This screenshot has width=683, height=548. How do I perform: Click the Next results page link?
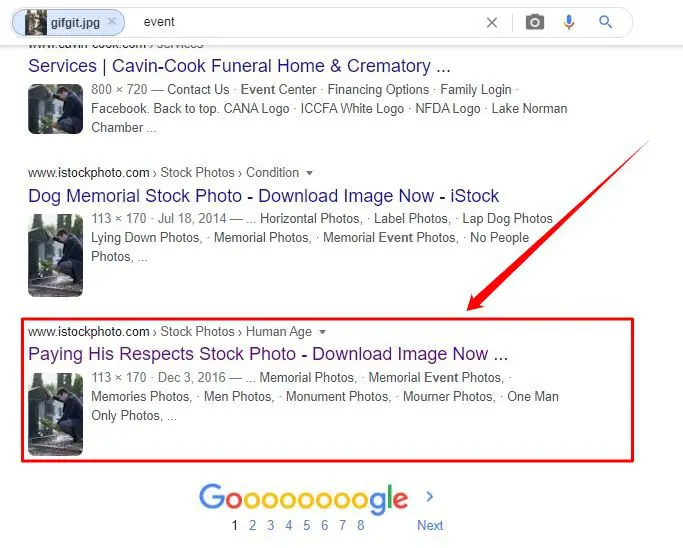click(430, 525)
